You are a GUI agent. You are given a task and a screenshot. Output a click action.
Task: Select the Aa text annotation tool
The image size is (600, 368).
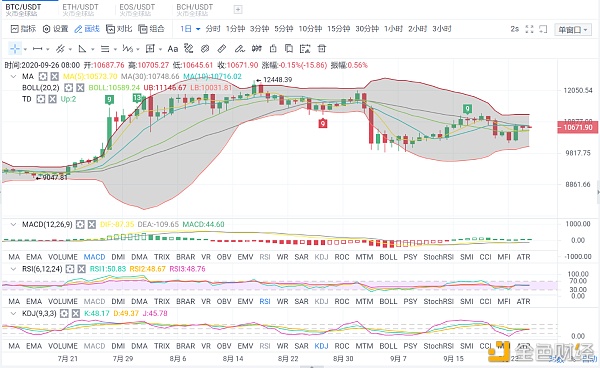coord(173,49)
